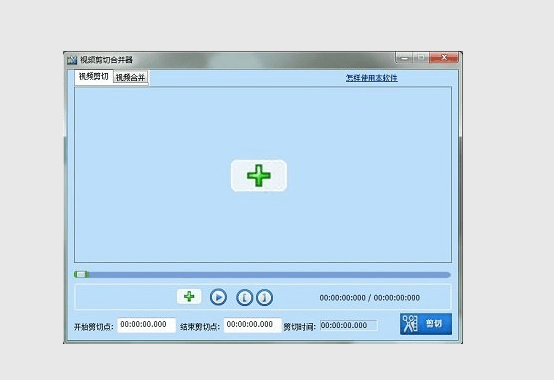Click the blue playback progress track
This screenshot has width=554, height=380.
(x=263, y=275)
